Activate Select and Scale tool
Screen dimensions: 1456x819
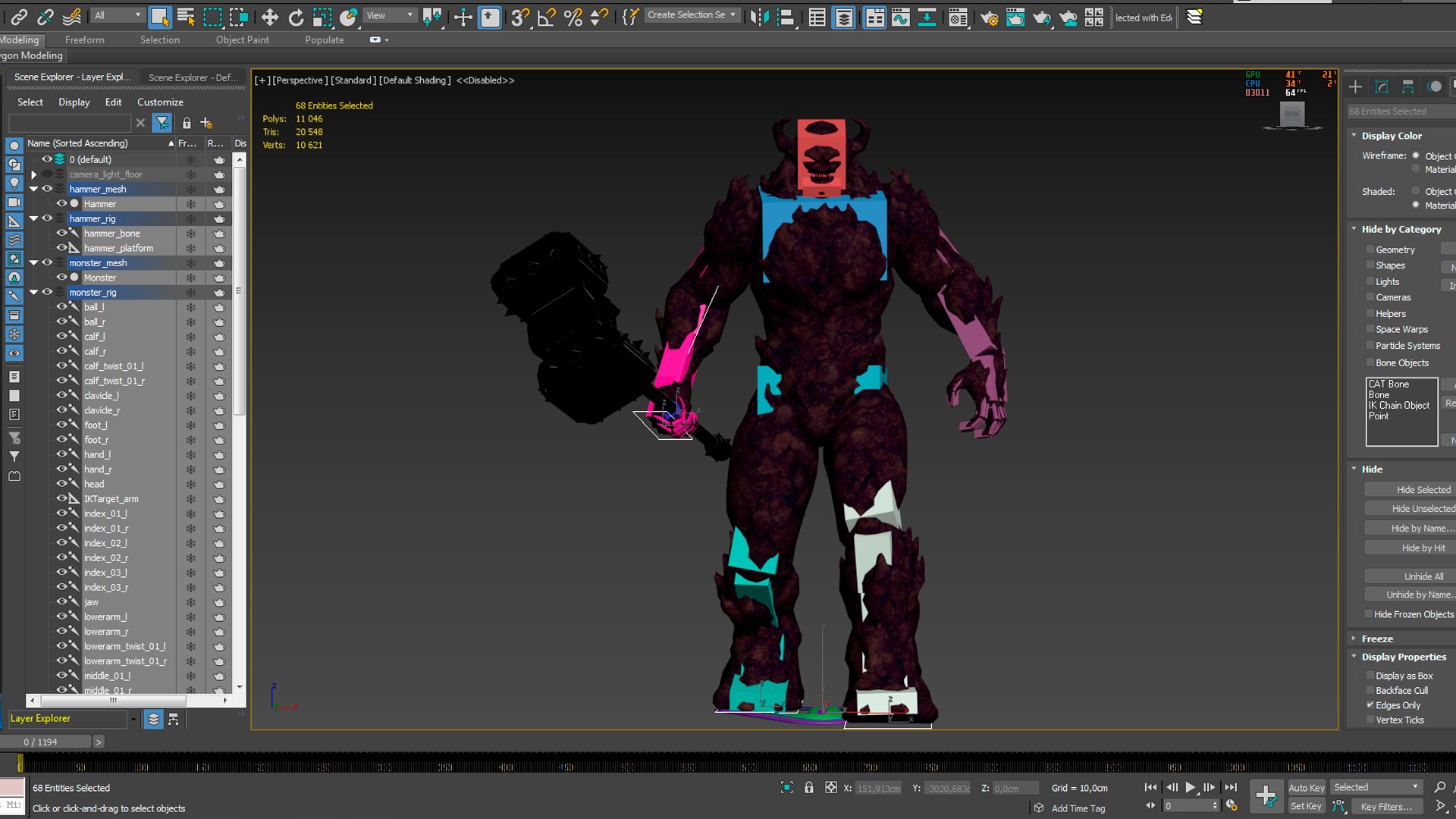[x=322, y=16]
